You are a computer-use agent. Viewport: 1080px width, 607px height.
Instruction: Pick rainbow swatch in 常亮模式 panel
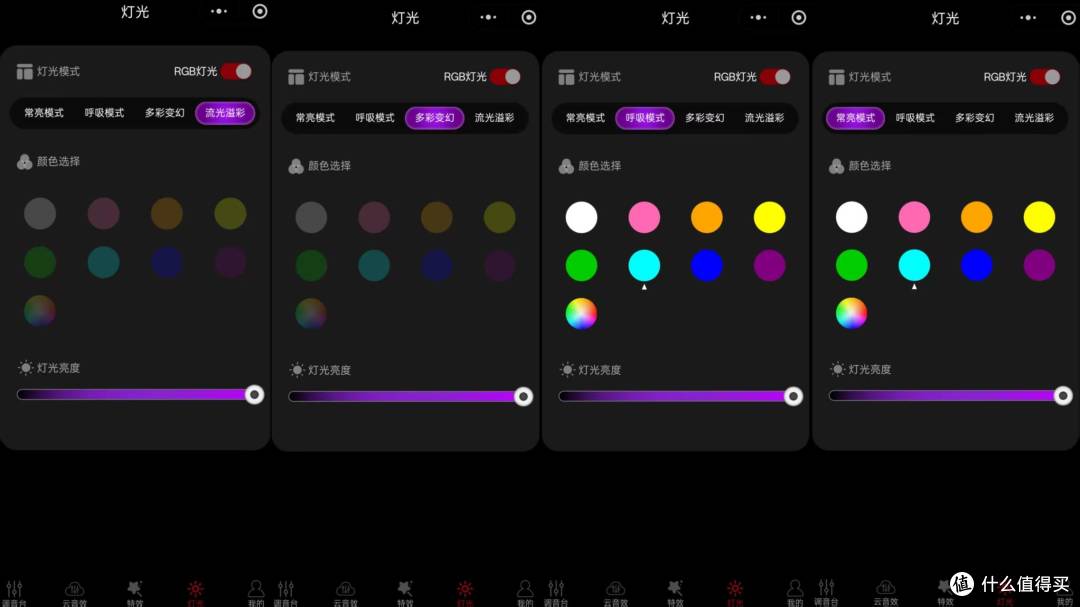(851, 313)
